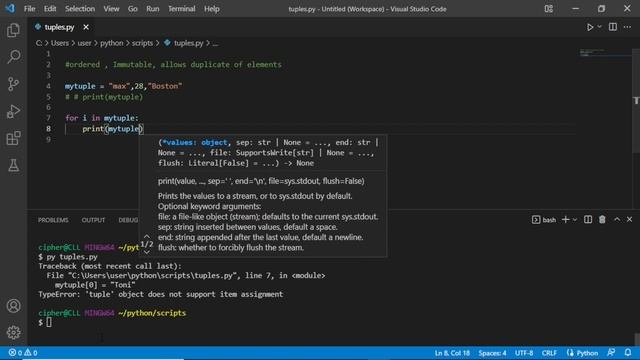
Task: Open the Go menu
Action: (133, 9)
